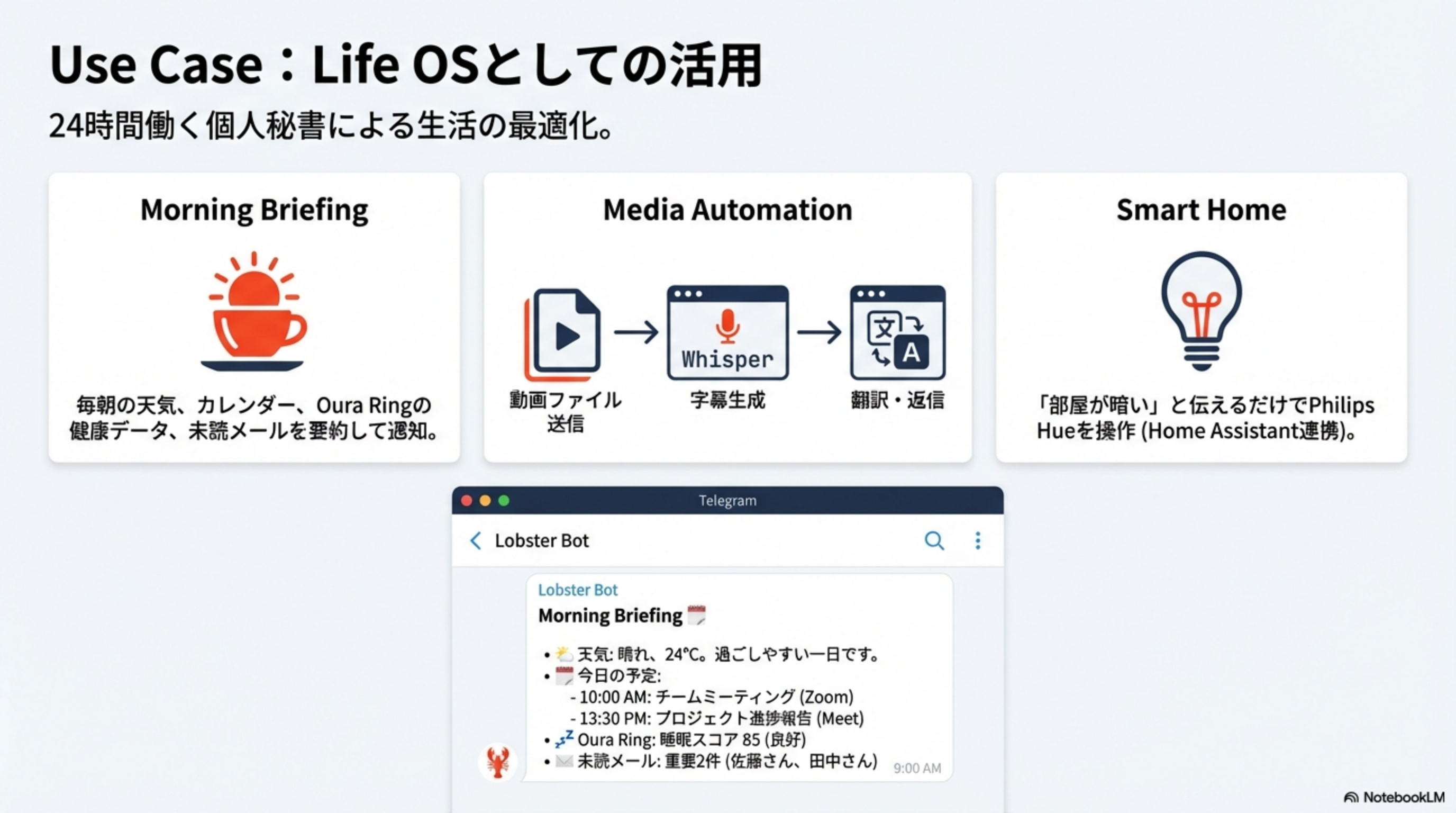This screenshot has width=1456, height=813.
Task: Click the Media Automation card title
Action: tap(727, 210)
